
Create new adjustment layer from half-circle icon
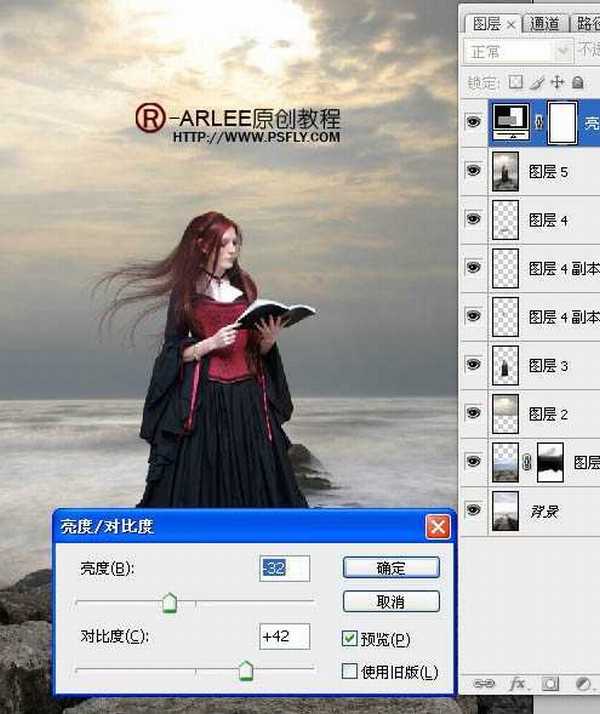click(584, 684)
